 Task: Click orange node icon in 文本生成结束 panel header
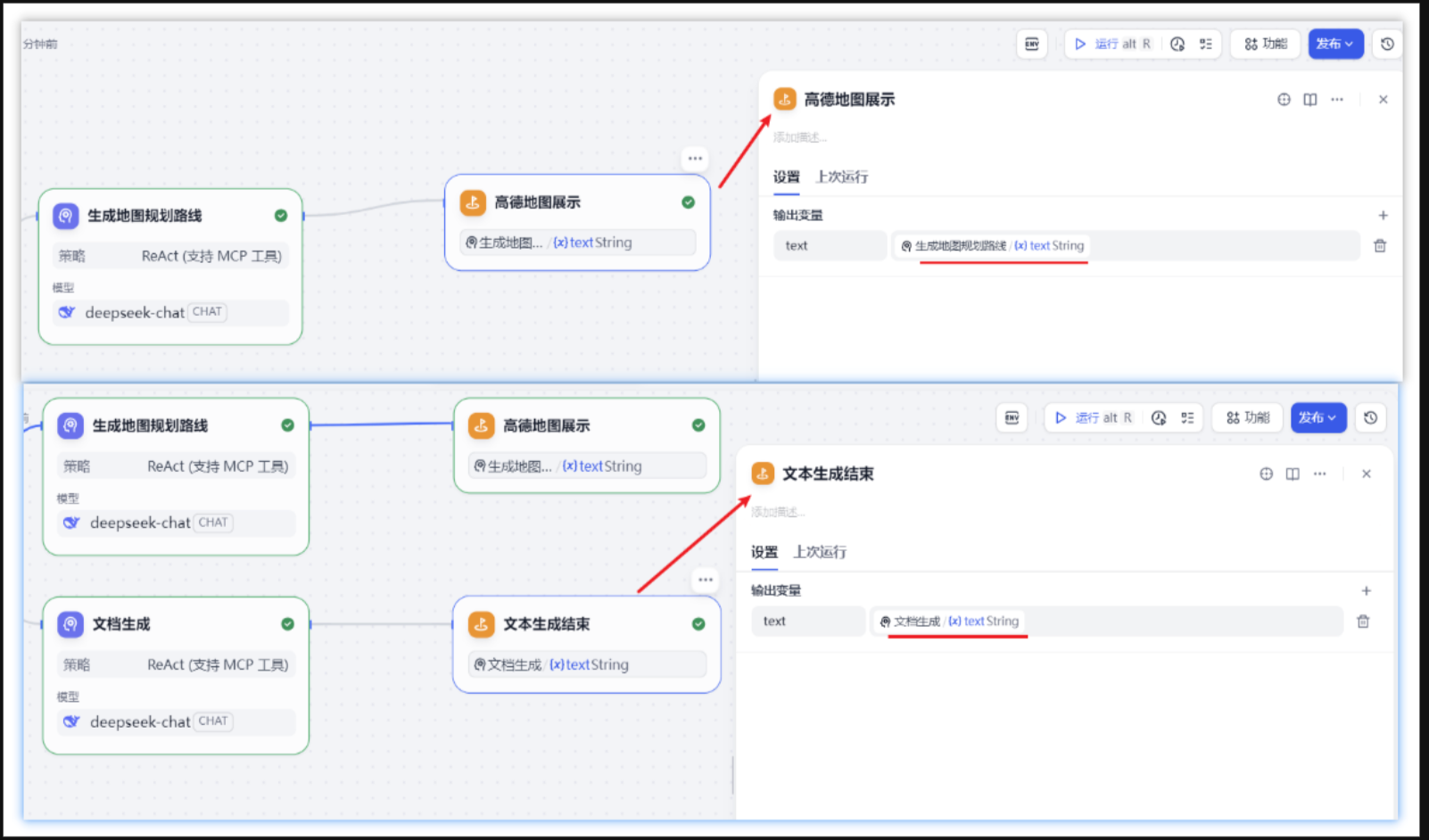pos(763,474)
